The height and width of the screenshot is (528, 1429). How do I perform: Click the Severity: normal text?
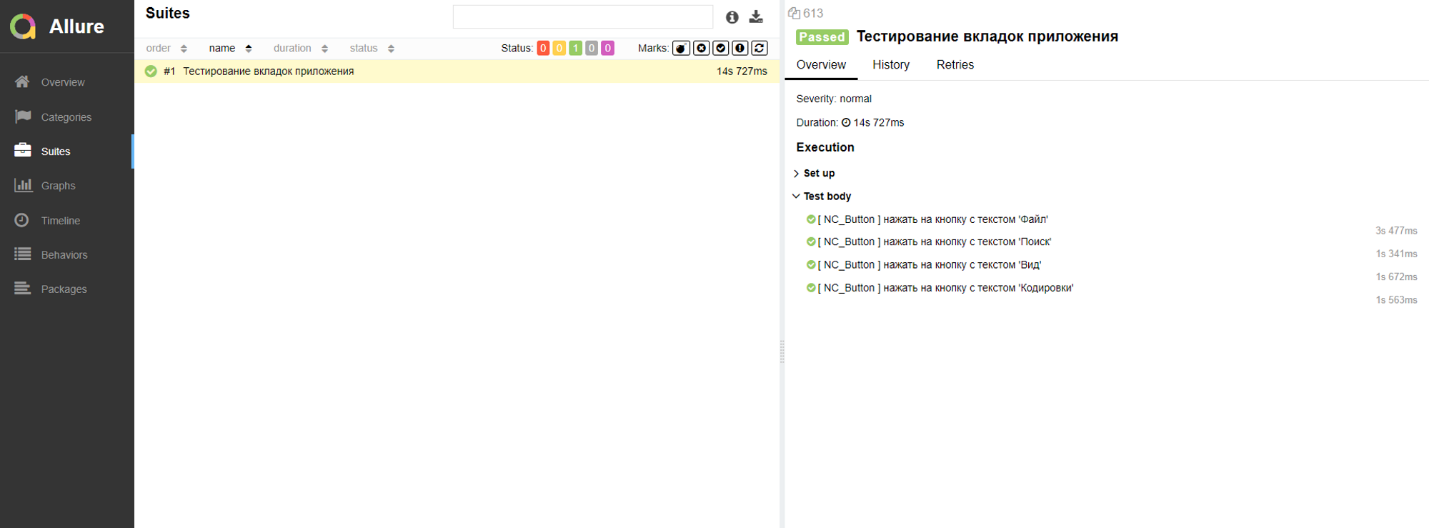coord(834,99)
